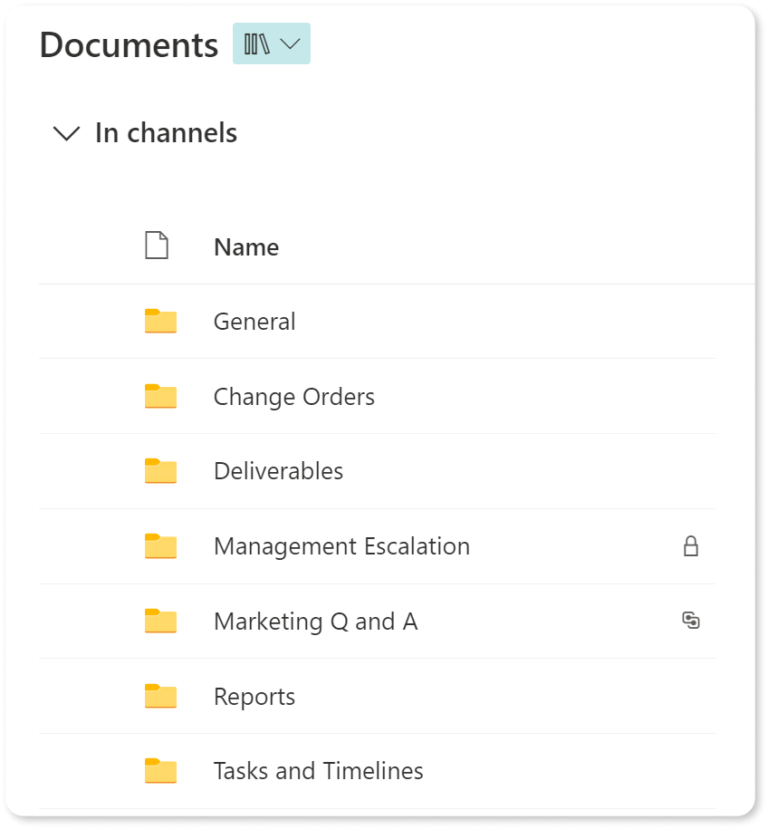Click the Management Escalation folder icon
Viewport: 768px width, 829px height.
(x=160, y=546)
